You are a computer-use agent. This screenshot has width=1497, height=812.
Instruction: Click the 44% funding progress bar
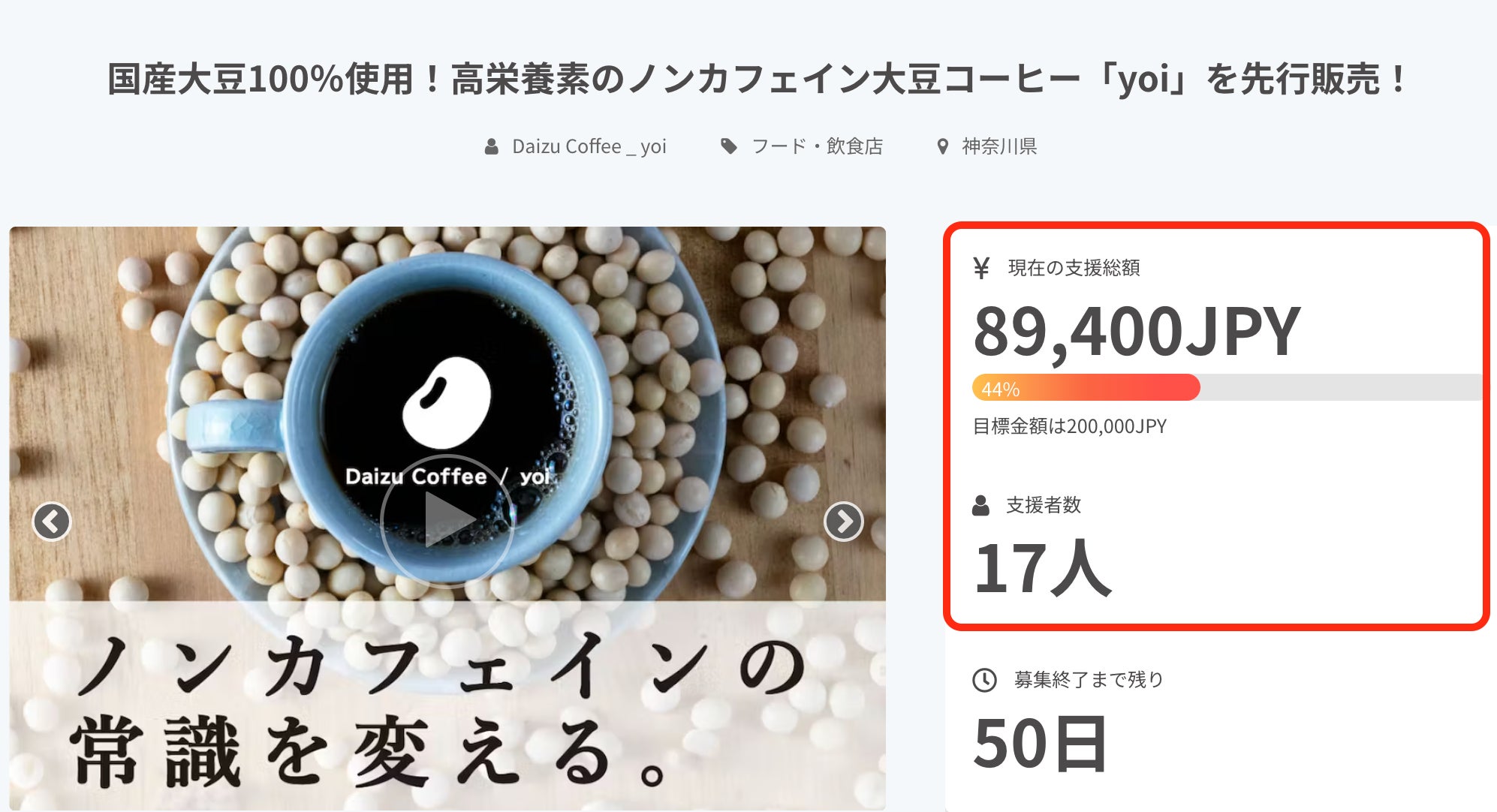tap(1227, 388)
